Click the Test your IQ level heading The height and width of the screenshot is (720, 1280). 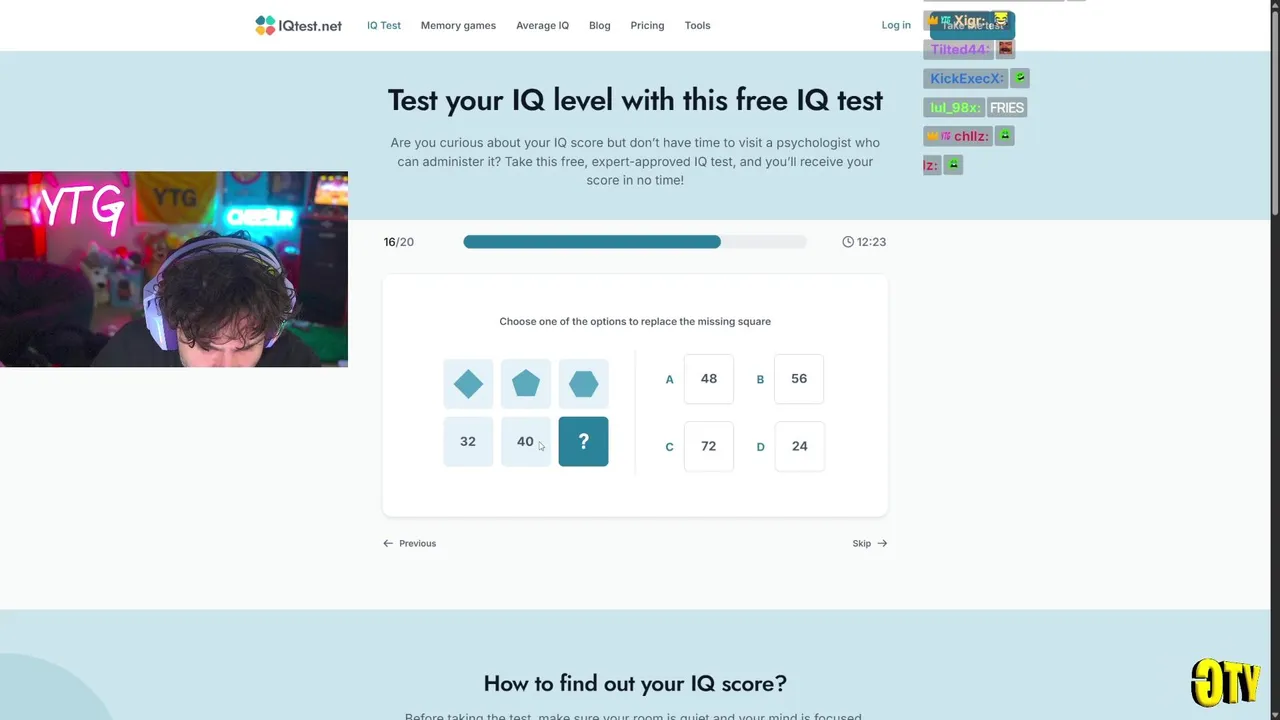tap(635, 100)
